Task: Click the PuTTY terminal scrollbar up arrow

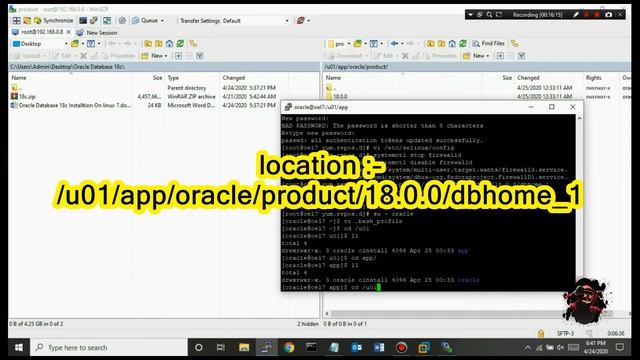Action: (579, 118)
